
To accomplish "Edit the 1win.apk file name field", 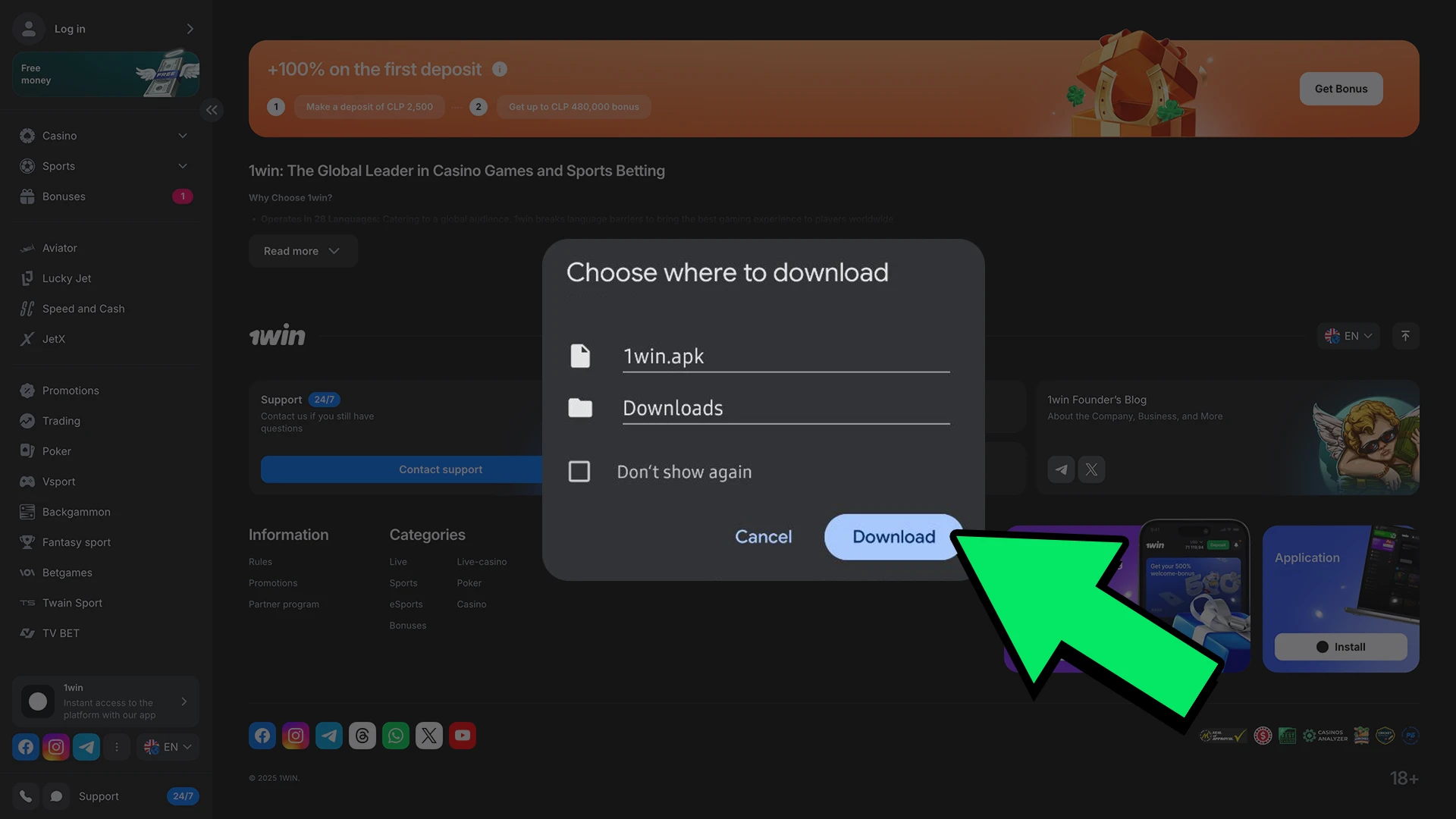I will (786, 356).
